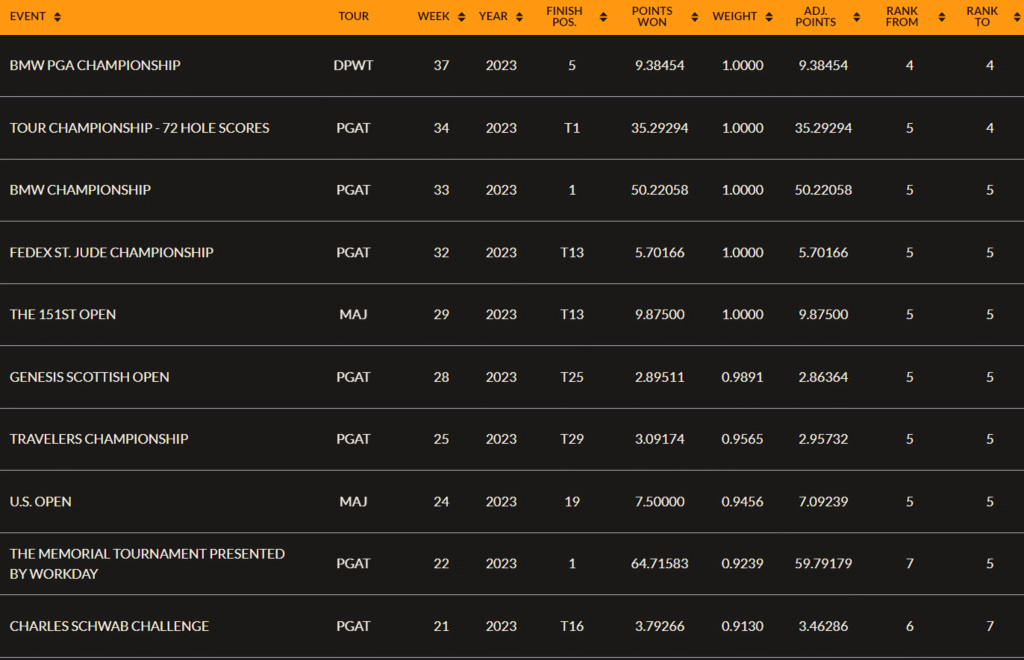Click points won value 2.89511

[x=660, y=377]
